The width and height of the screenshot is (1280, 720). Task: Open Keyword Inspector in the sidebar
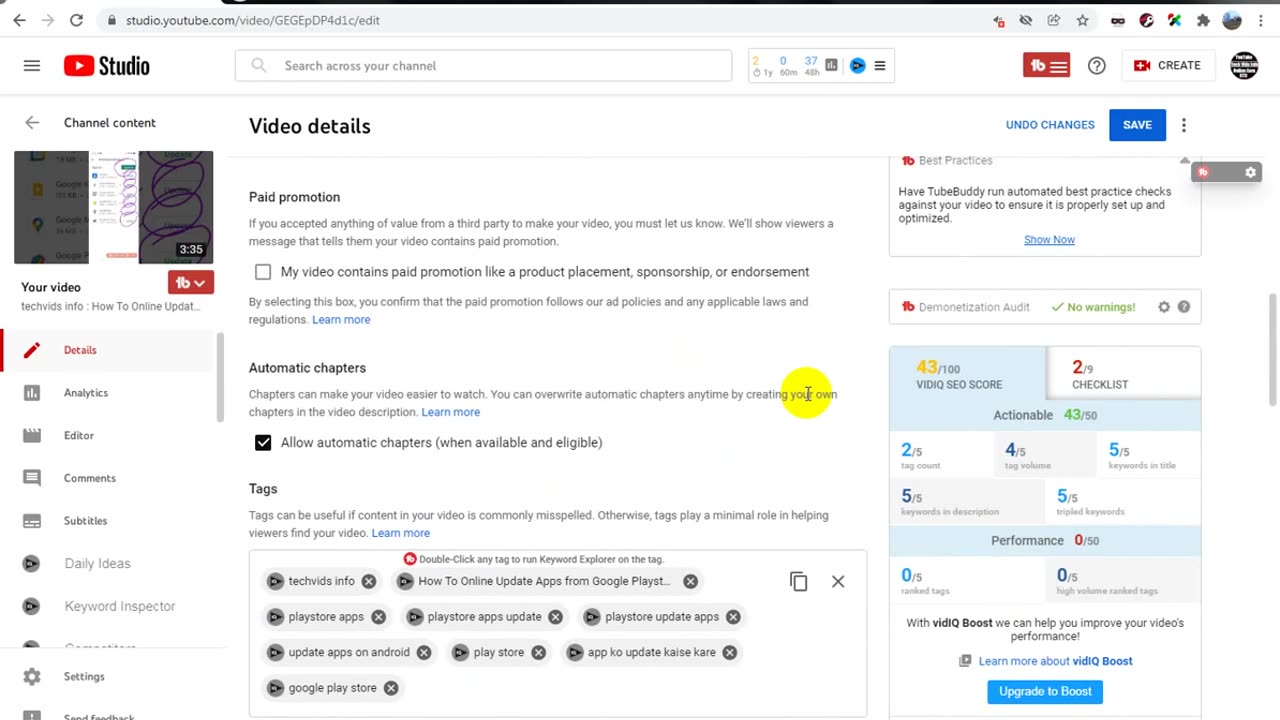[x=109, y=606]
